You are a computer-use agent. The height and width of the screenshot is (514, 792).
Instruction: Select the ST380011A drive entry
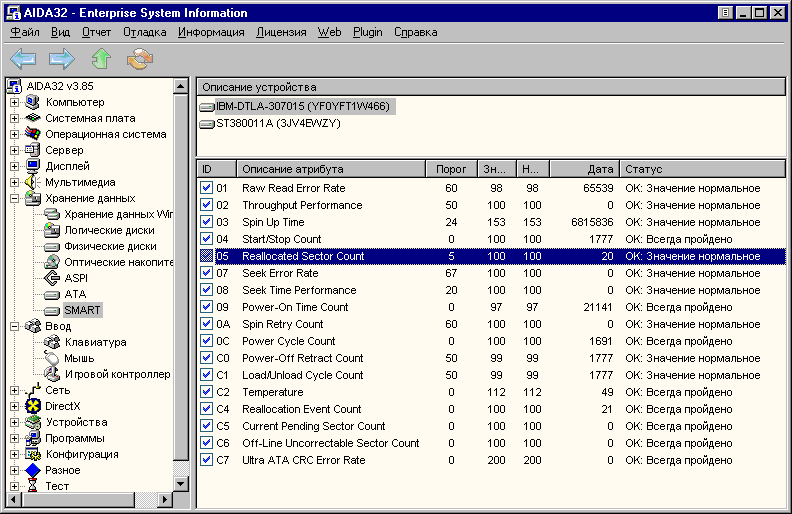pos(278,123)
